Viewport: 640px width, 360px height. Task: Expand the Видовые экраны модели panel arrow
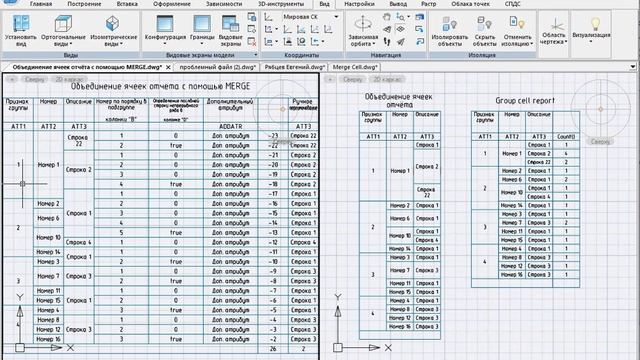256,55
